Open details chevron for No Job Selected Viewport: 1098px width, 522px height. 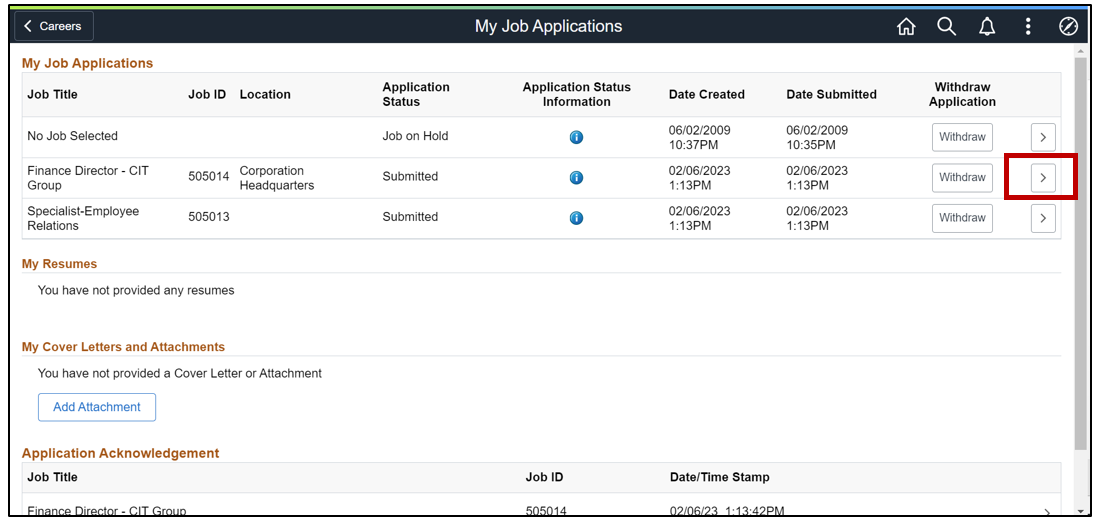(1043, 137)
